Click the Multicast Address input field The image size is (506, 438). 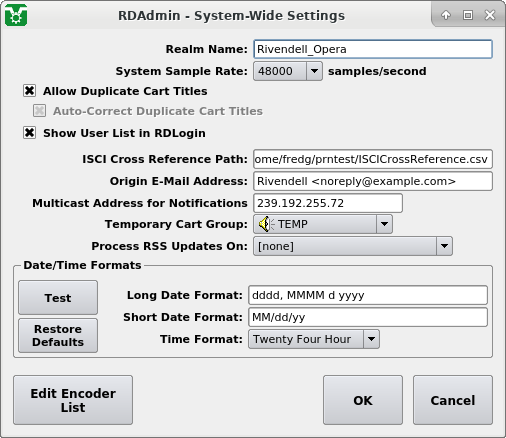(328, 203)
